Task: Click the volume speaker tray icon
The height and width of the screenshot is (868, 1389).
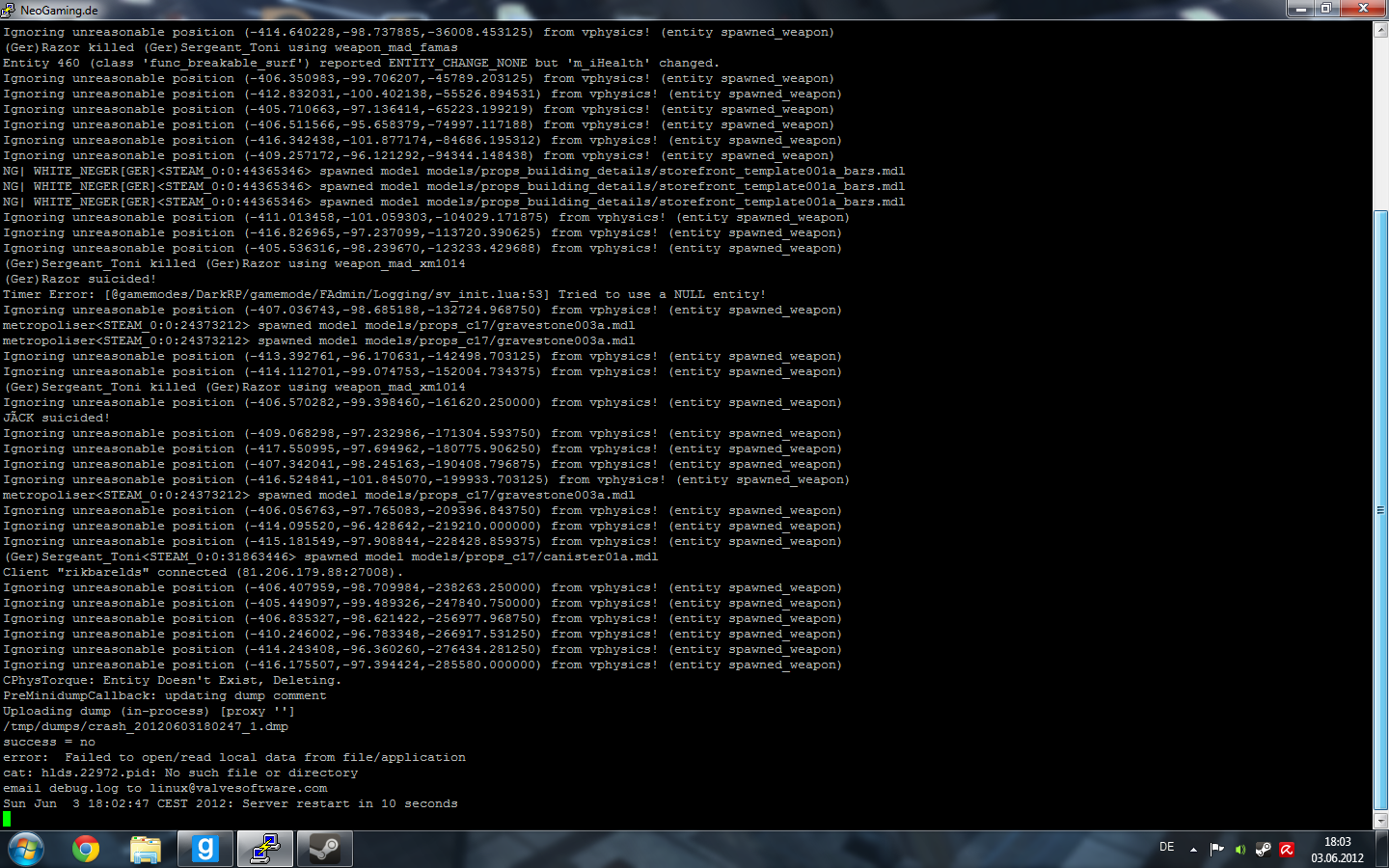Action: [x=1239, y=850]
